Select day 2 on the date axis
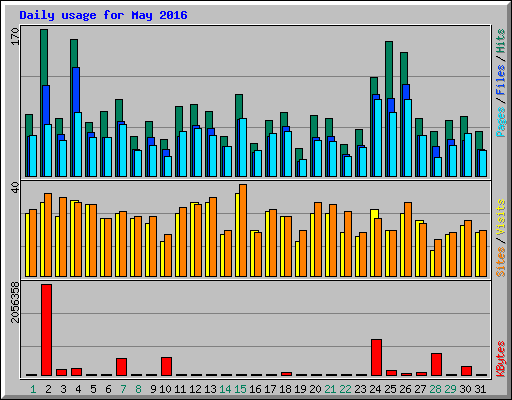This screenshot has width=512, height=400. click(48, 389)
